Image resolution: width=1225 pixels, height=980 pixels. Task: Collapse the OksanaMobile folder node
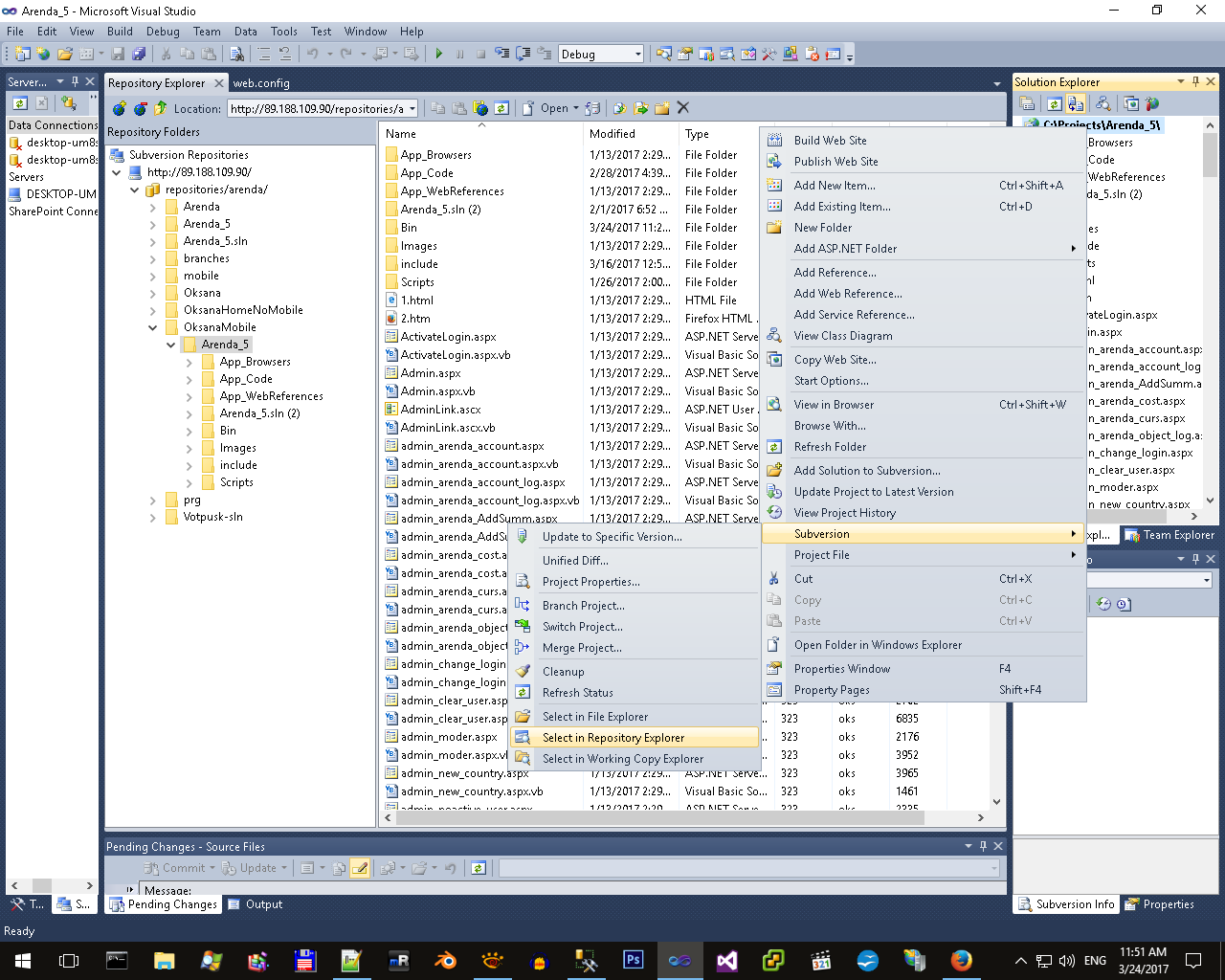[153, 327]
